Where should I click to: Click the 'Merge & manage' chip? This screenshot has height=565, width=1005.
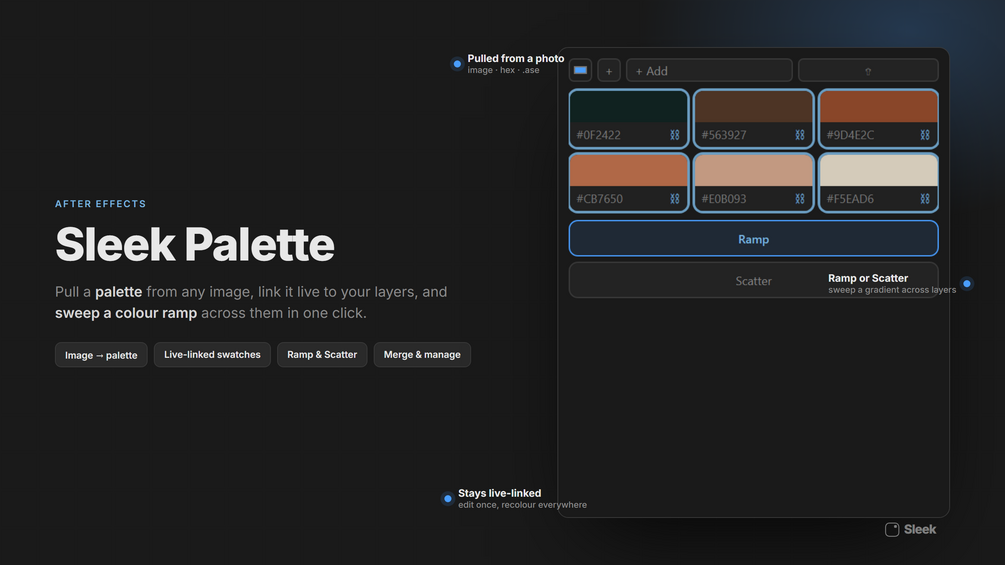[x=422, y=355]
